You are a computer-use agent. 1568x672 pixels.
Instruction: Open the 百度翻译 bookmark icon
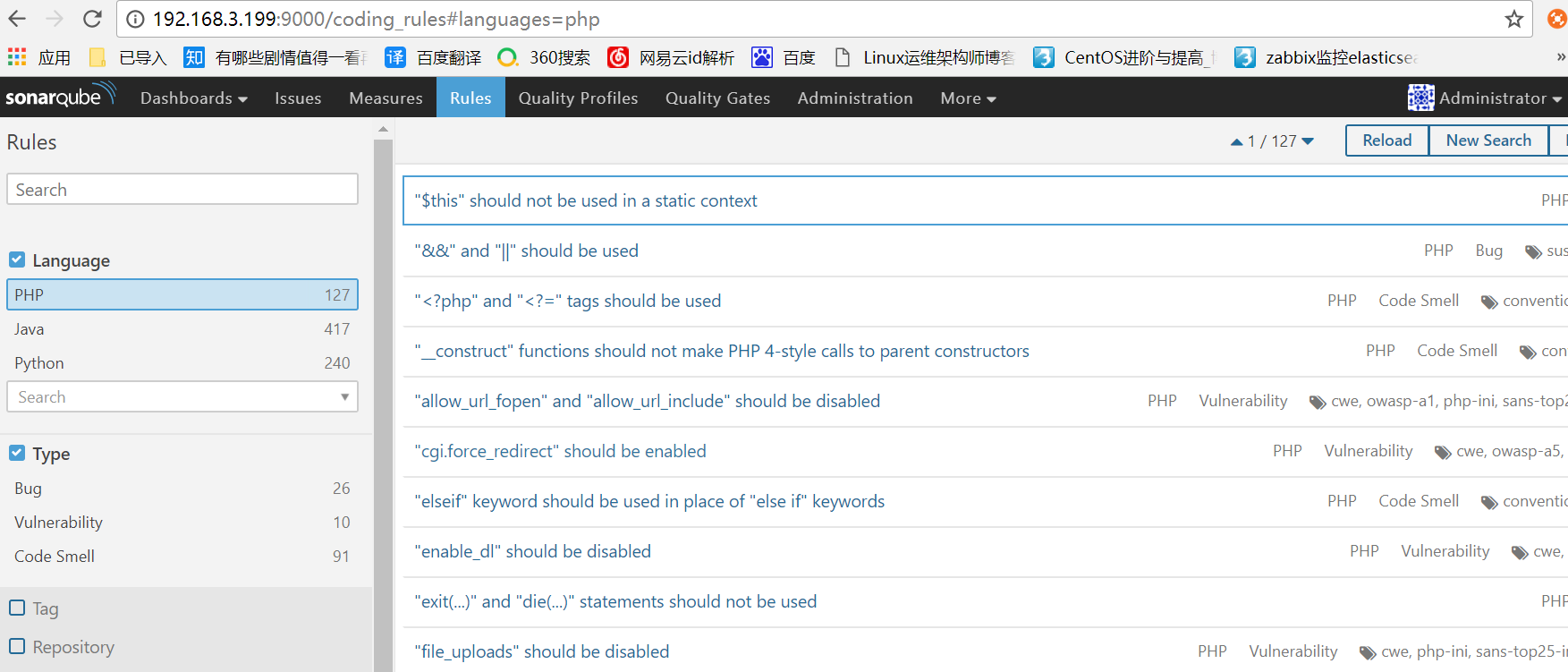394,57
